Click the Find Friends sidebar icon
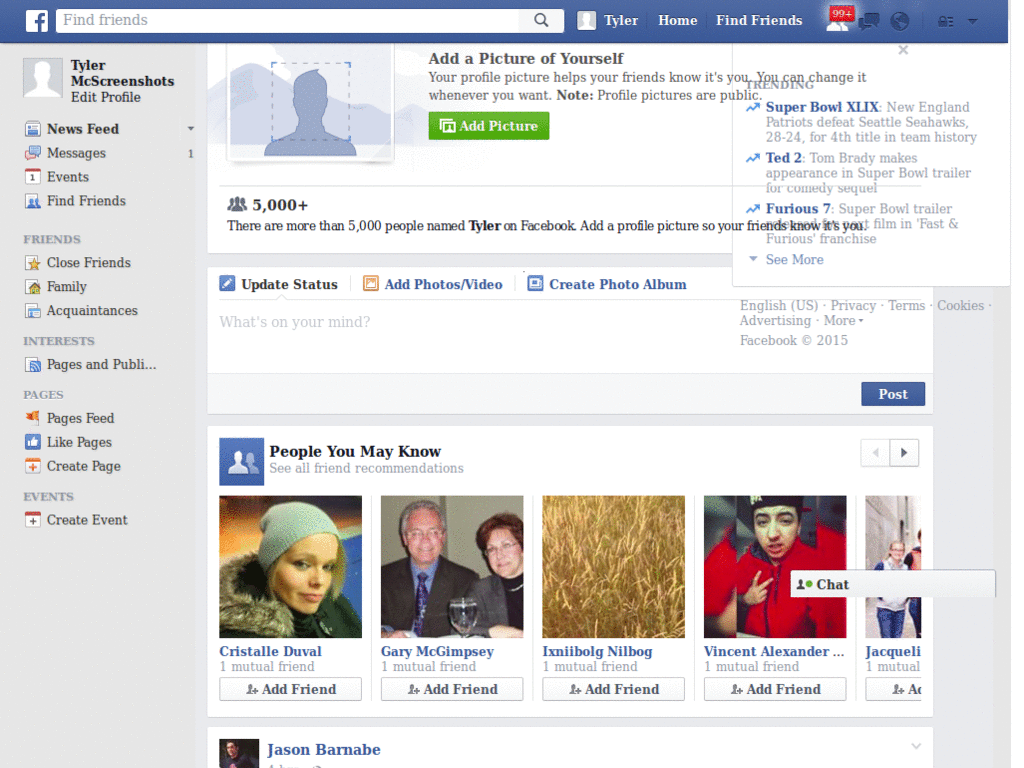The height and width of the screenshot is (768, 1024). tap(33, 201)
